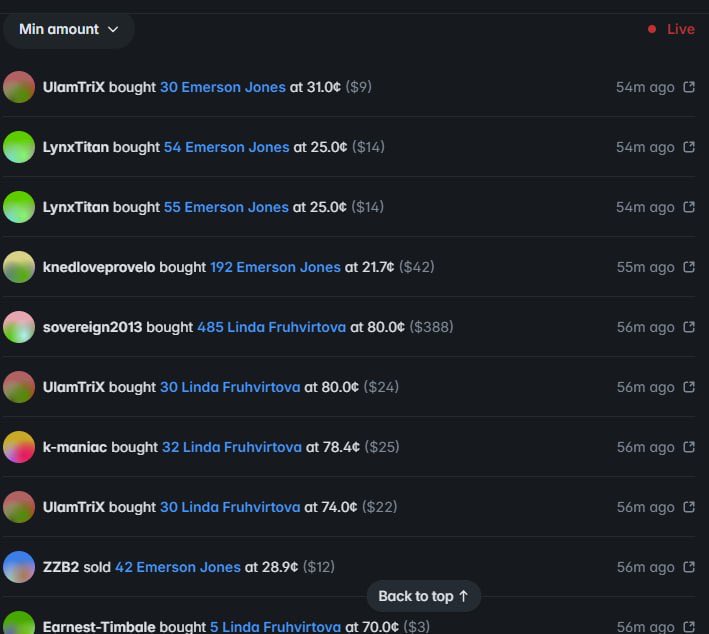709x634 pixels.
Task: Open the 485 Linda Fruhvirtova market link
Action: point(271,327)
